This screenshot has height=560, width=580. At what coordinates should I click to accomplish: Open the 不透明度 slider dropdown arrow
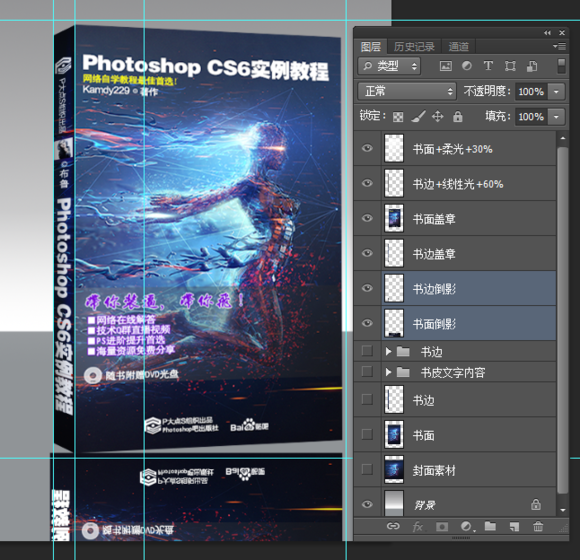[x=556, y=91]
